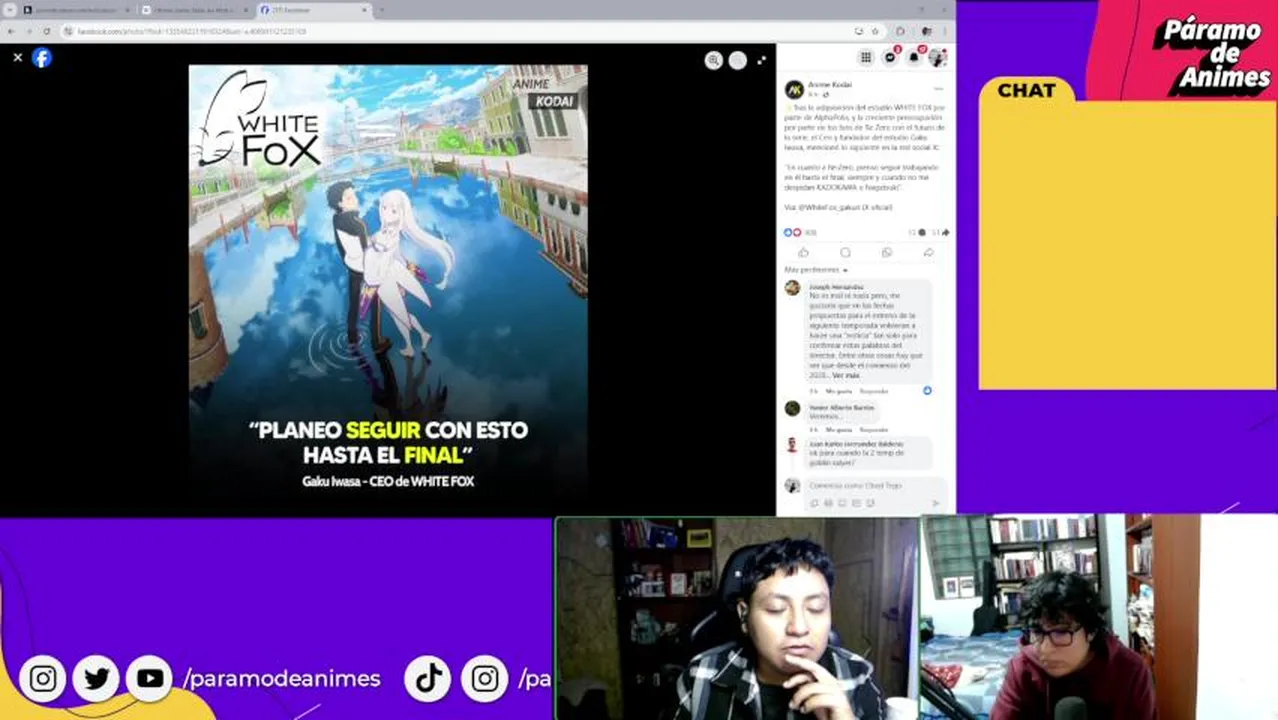Click the zoom out icon in the photo viewer
Image resolution: width=1278 pixels, height=720 pixels.
[738, 60]
